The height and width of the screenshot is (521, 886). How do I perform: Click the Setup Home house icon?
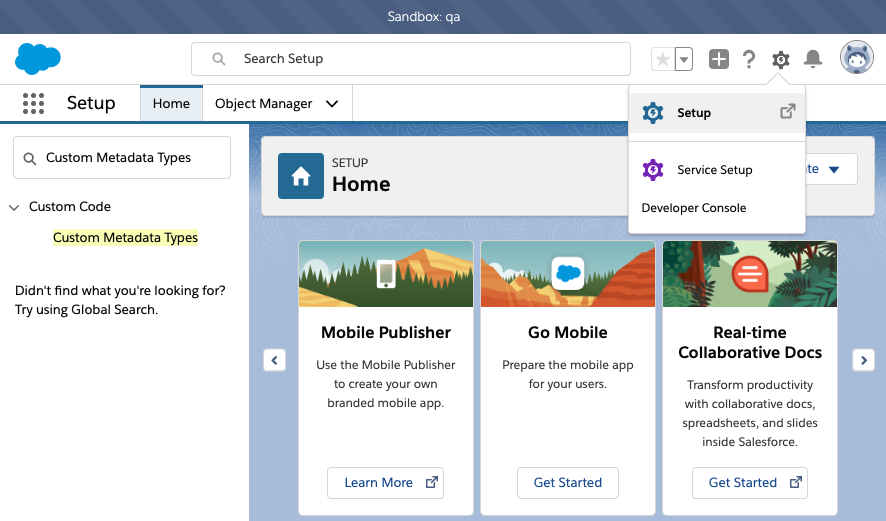(301, 176)
